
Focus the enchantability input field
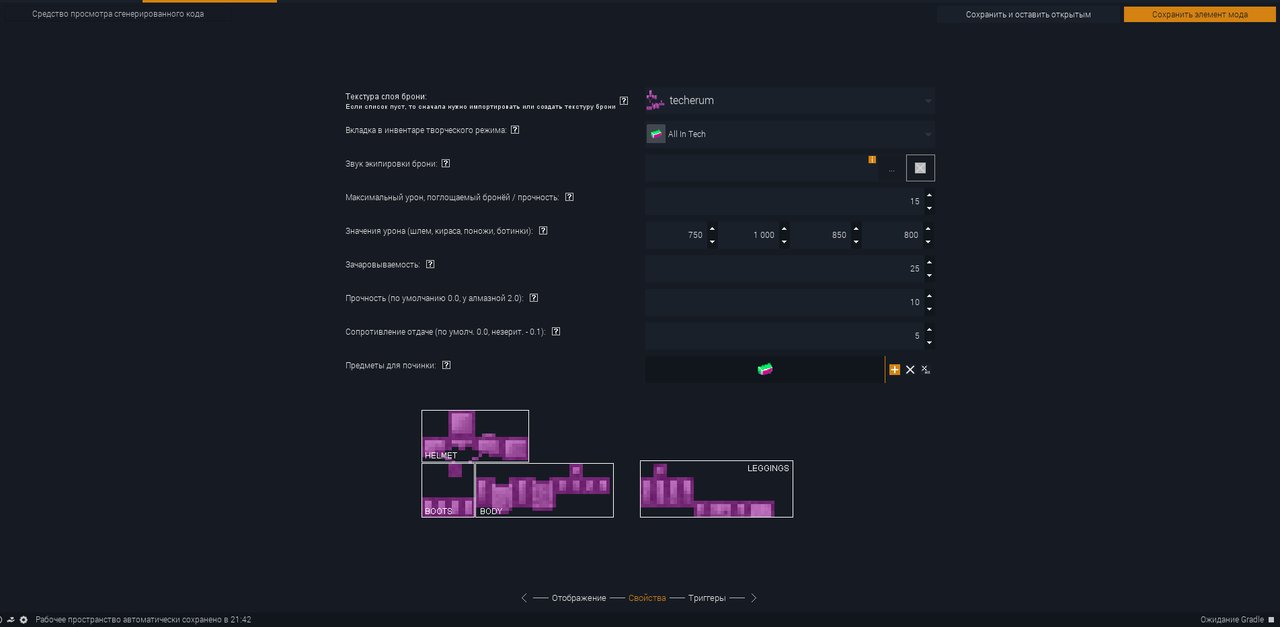pos(784,269)
